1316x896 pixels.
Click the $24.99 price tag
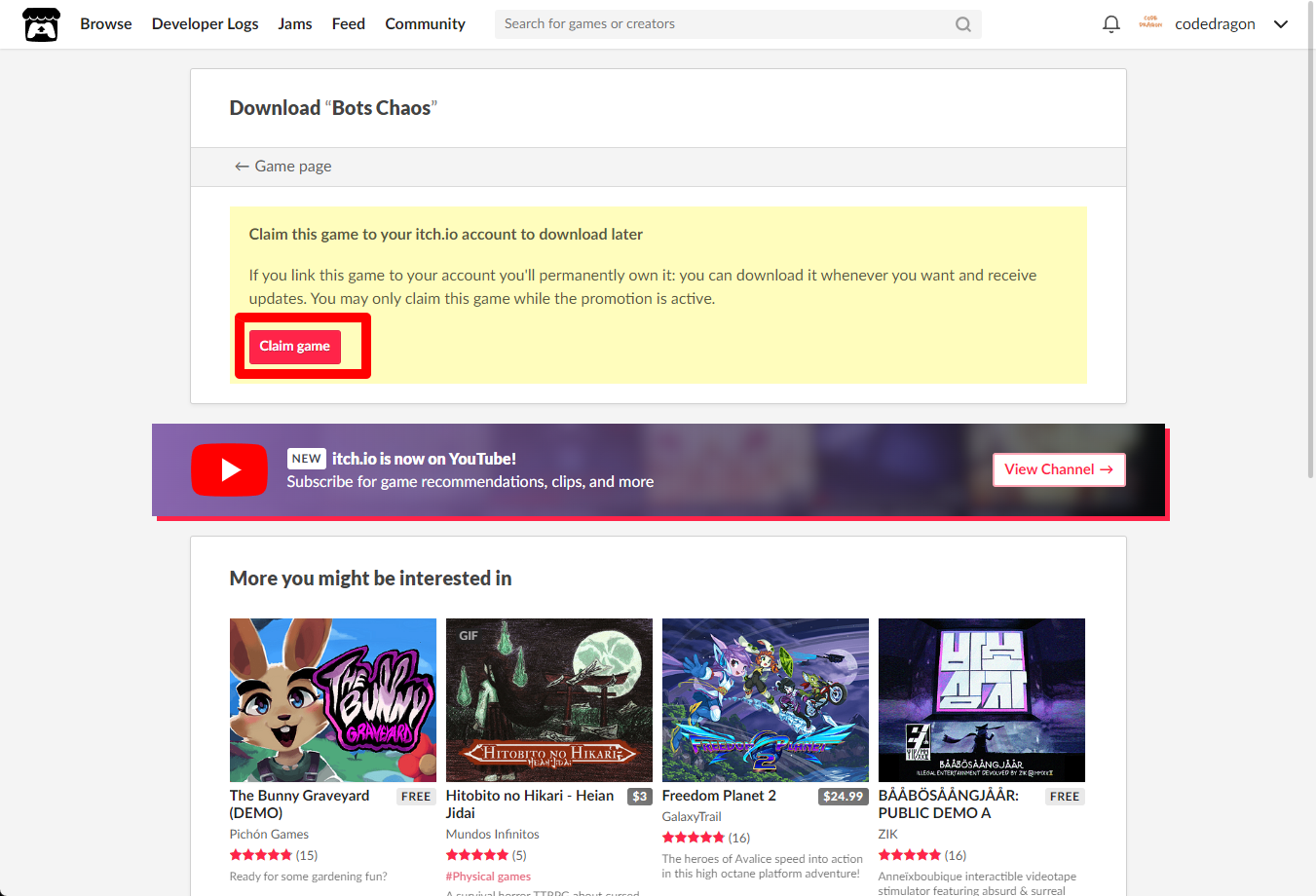pos(843,797)
